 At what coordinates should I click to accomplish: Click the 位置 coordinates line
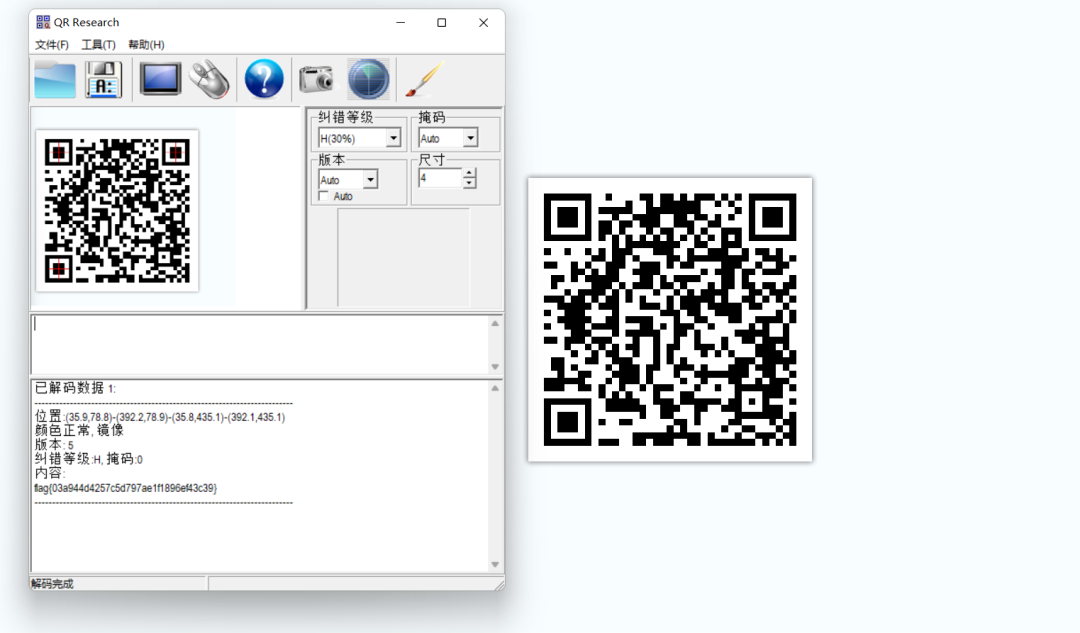160,417
